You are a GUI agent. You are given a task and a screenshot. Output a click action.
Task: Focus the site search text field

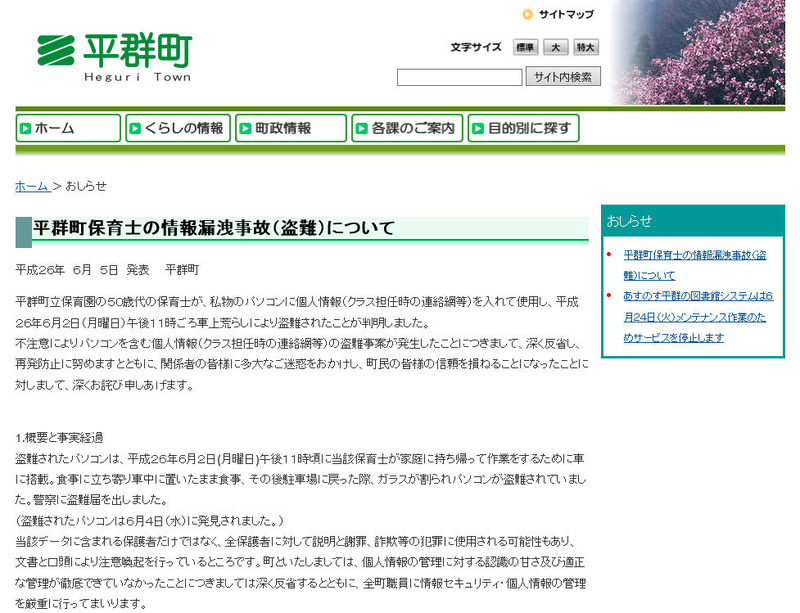point(459,77)
